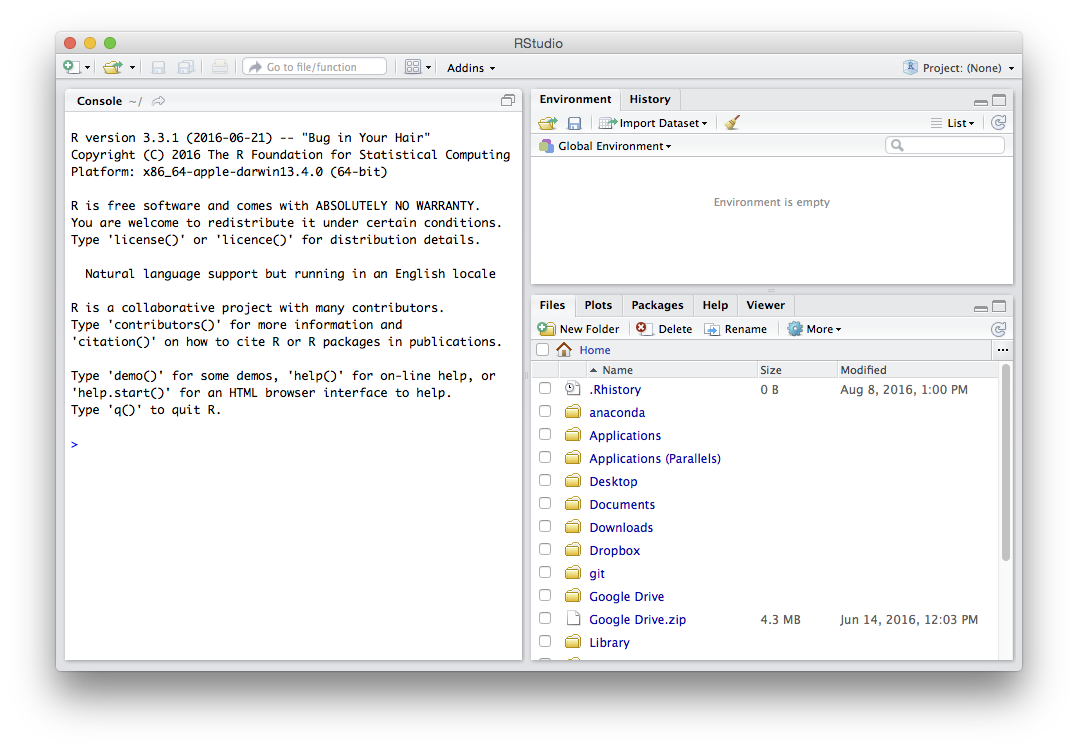
Task: Switch to the Help tab
Action: click(715, 305)
